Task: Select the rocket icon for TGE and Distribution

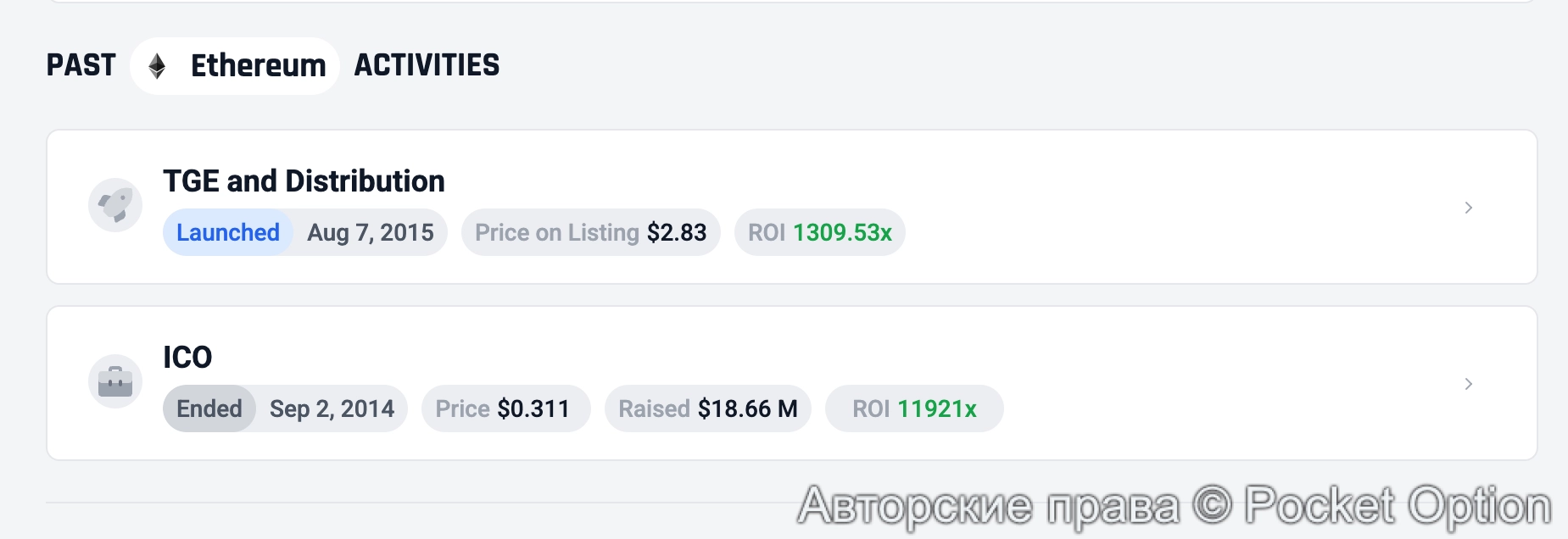Action: coord(115,205)
